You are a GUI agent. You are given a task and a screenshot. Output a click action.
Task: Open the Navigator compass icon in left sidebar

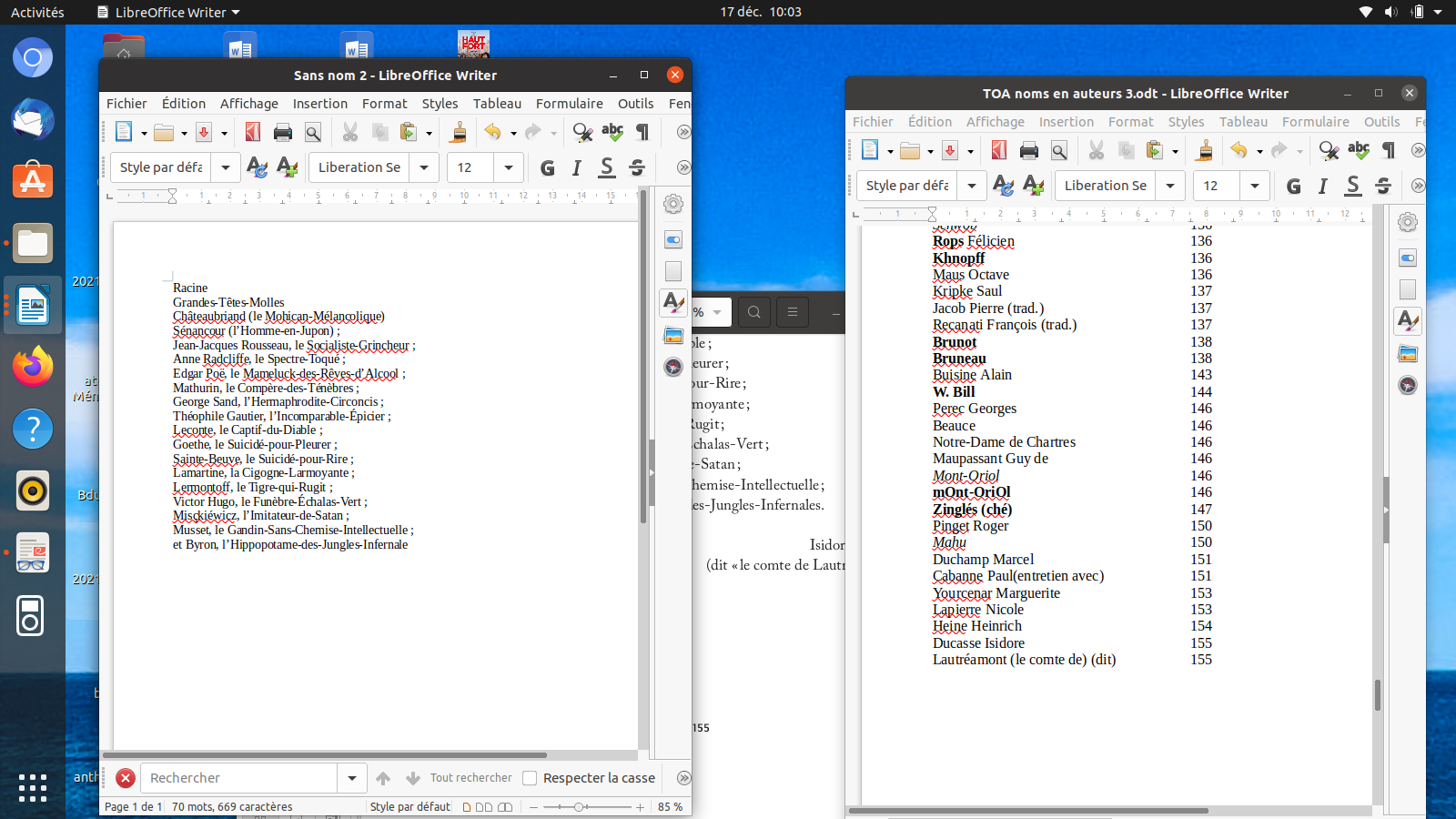click(673, 367)
